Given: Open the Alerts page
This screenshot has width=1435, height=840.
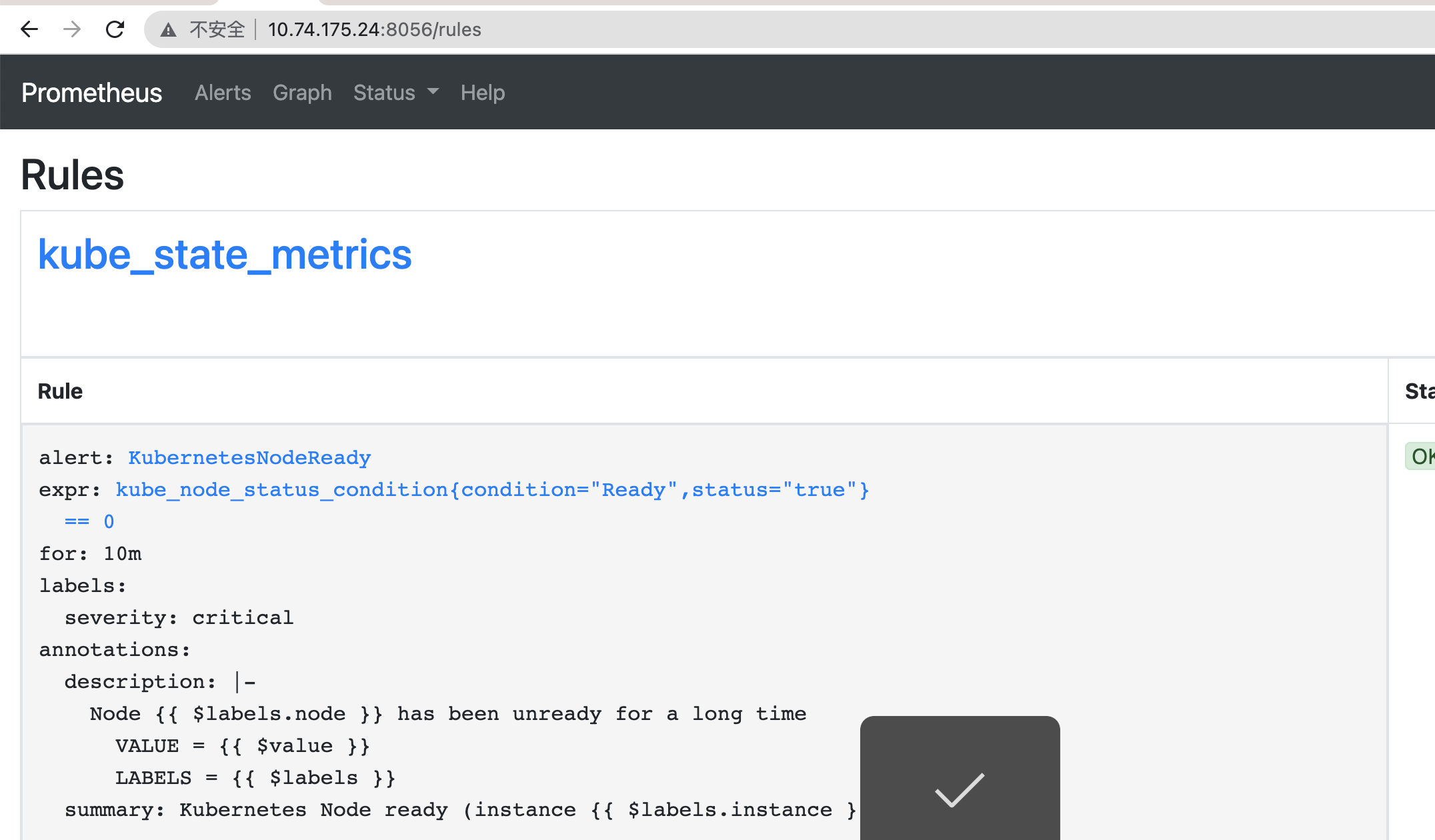Looking at the screenshot, I should (223, 93).
